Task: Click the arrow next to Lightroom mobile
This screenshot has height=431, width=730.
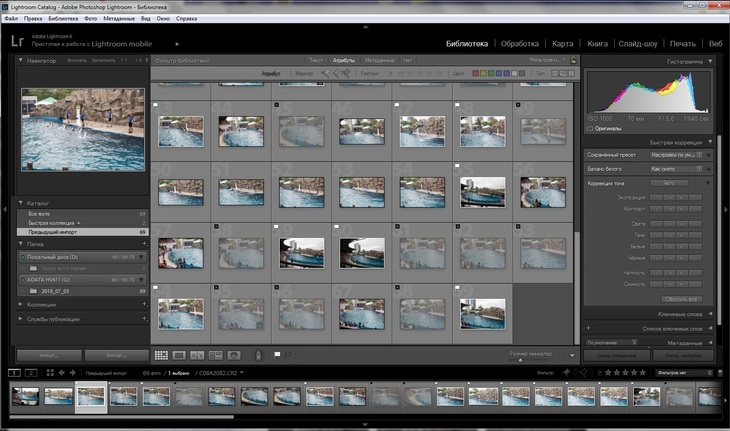Action: click(x=177, y=44)
